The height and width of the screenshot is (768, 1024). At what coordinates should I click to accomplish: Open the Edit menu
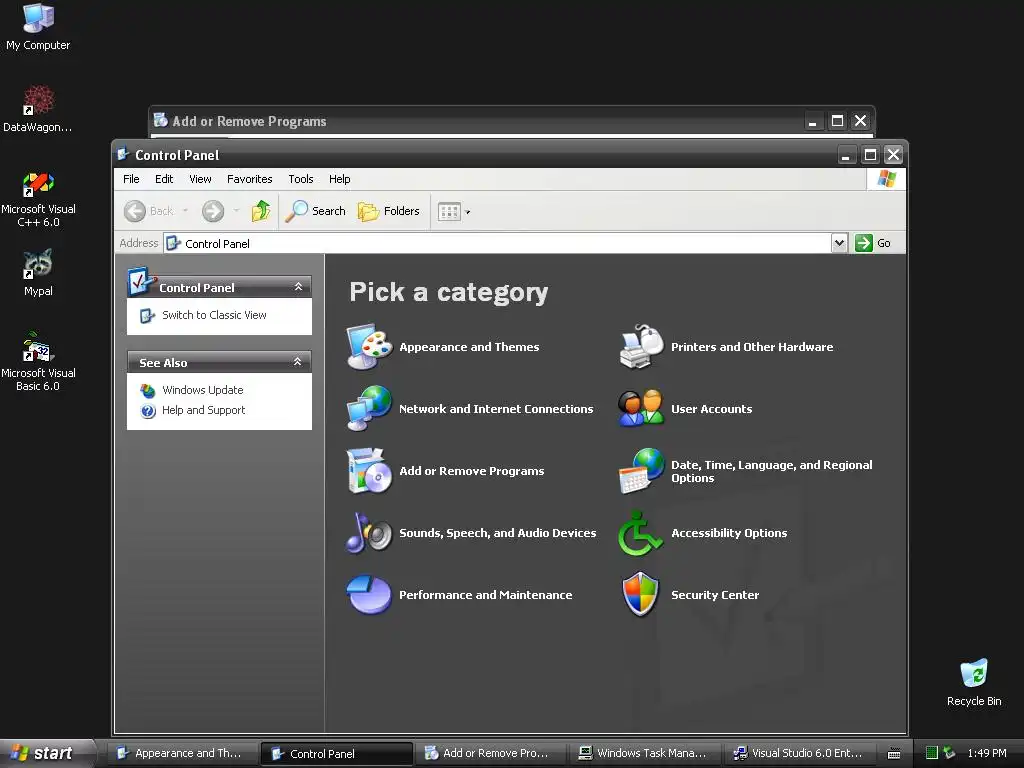[x=164, y=179]
